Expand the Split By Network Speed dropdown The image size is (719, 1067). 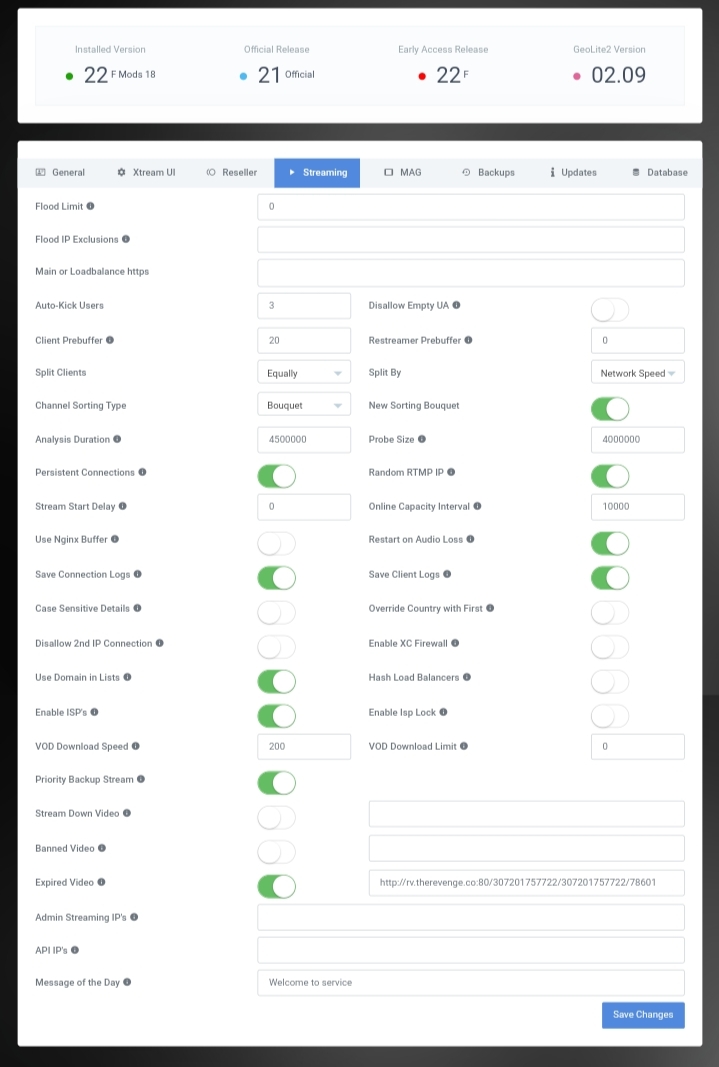[x=637, y=373]
